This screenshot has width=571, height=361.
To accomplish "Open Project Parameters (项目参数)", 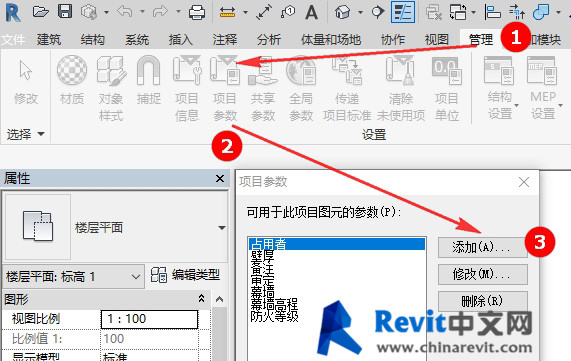I will pos(225,88).
